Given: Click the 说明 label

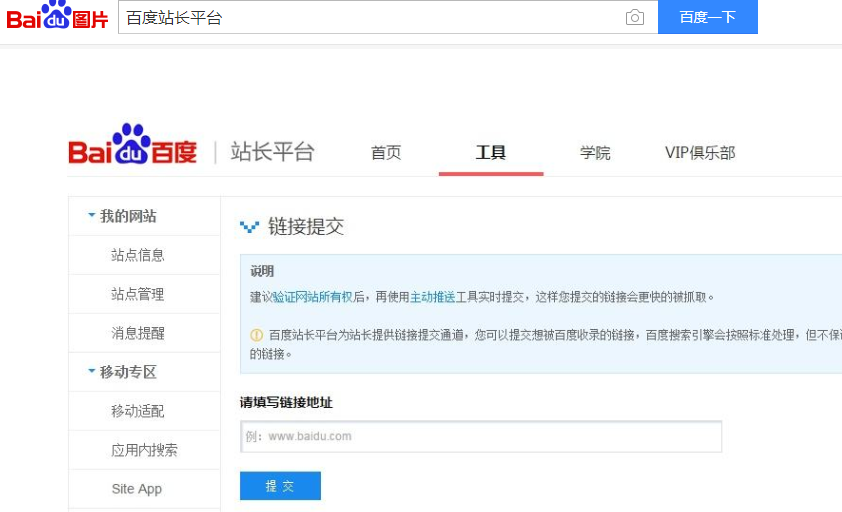Looking at the screenshot, I should pyautogui.click(x=262, y=271).
